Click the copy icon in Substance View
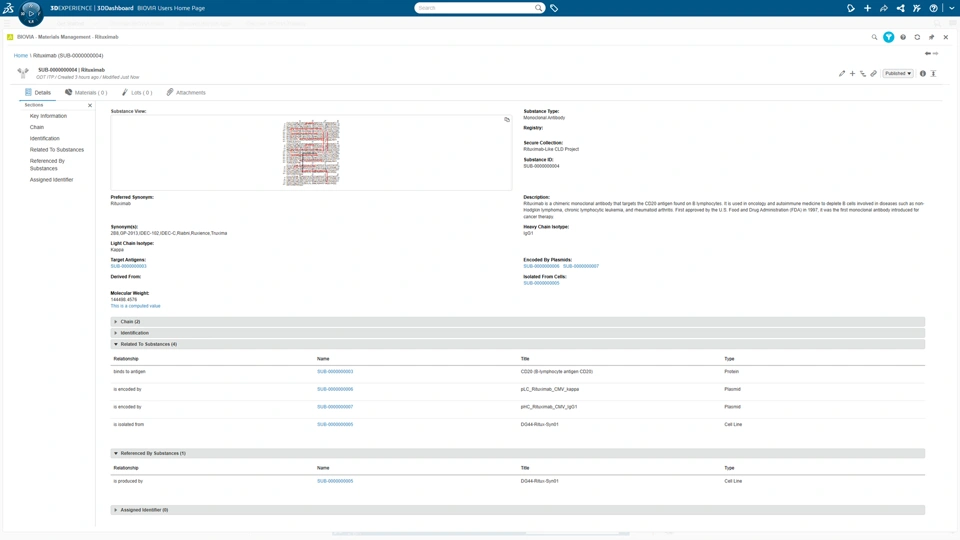 pos(507,119)
